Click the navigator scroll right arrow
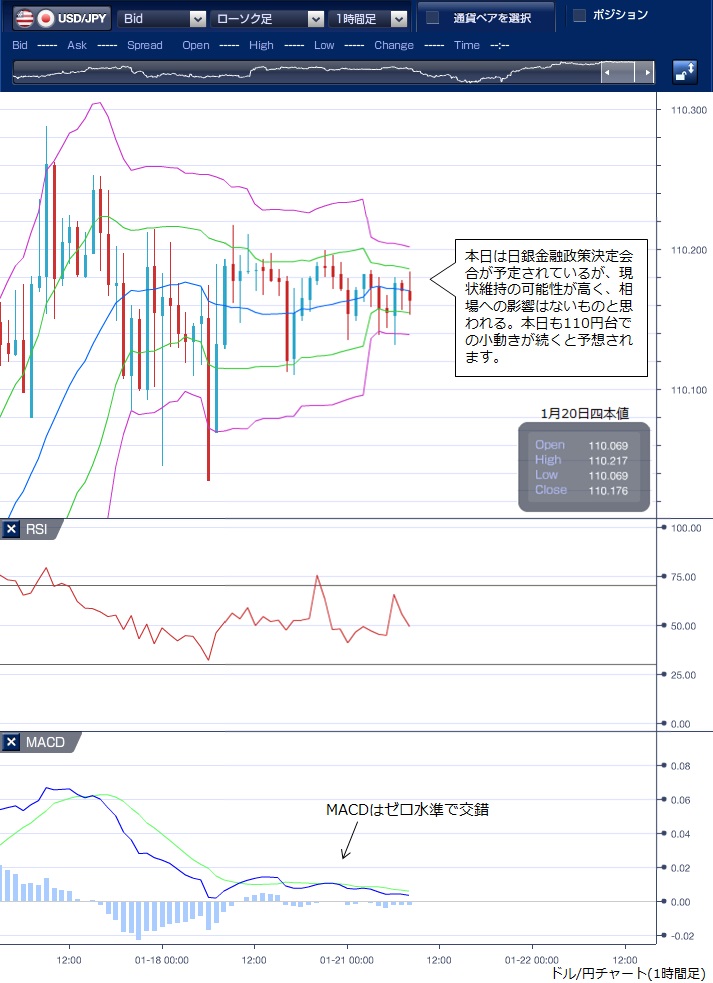 (648, 73)
